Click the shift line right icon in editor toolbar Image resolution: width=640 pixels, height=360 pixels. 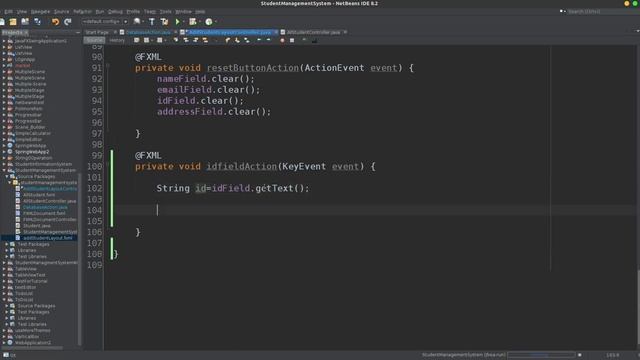tap(269, 40)
